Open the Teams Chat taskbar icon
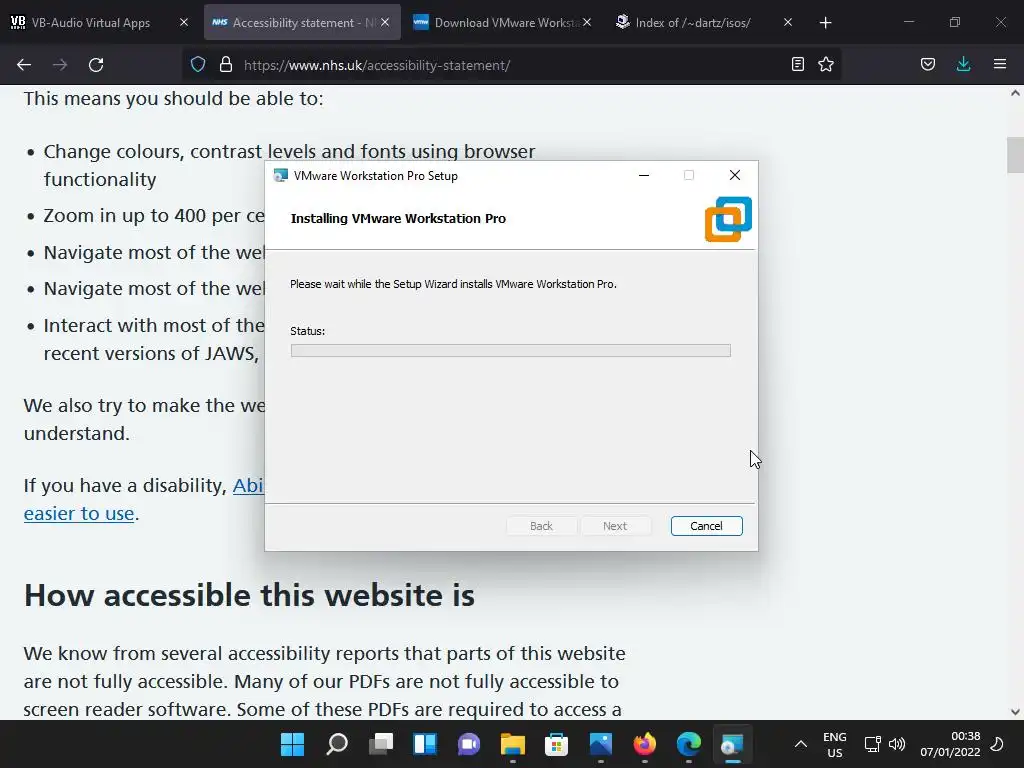1024x768 pixels. [469, 744]
